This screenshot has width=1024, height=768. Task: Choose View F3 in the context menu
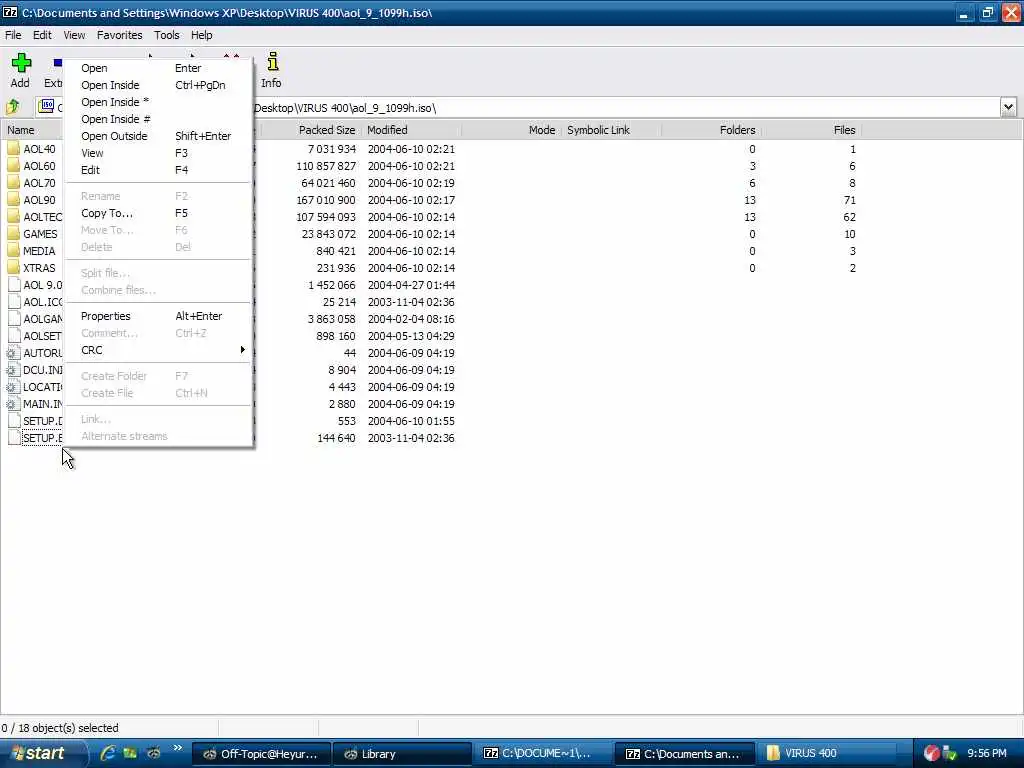coord(159,153)
